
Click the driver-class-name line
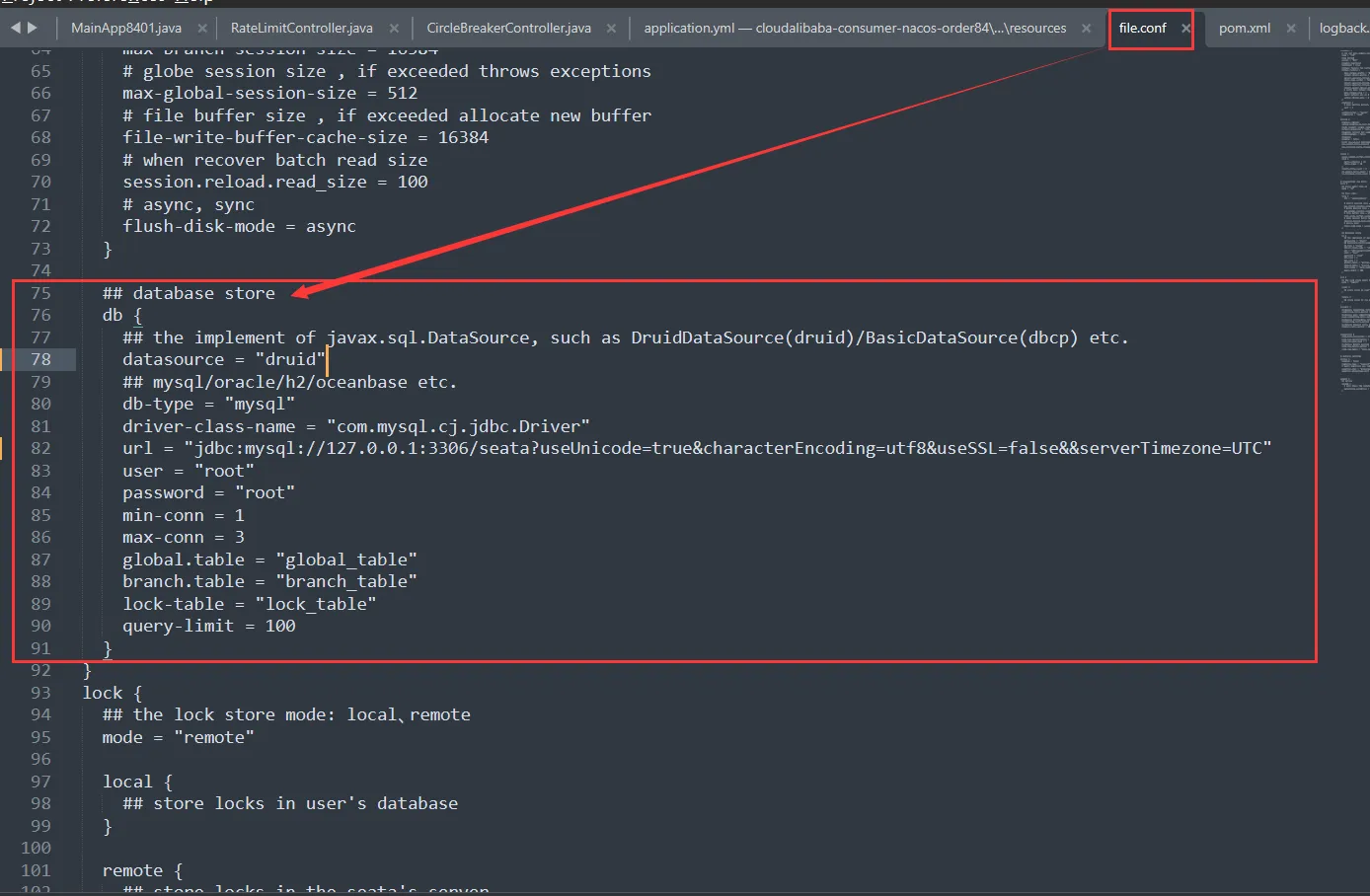click(356, 426)
